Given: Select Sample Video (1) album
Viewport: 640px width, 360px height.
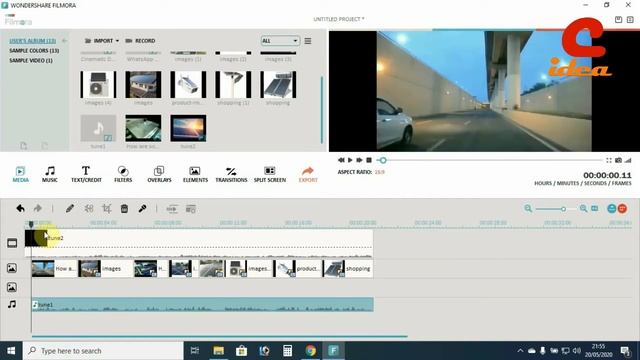Looking at the screenshot, I should pos(31,60).
